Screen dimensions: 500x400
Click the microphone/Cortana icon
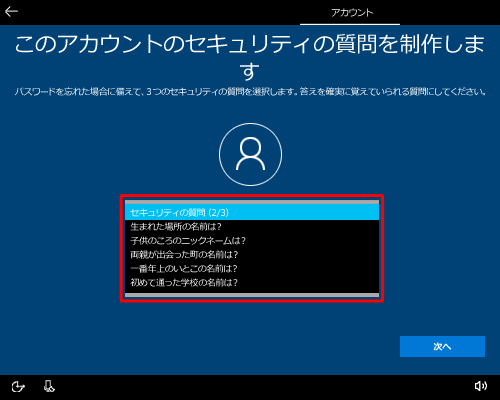pos(49,386)
